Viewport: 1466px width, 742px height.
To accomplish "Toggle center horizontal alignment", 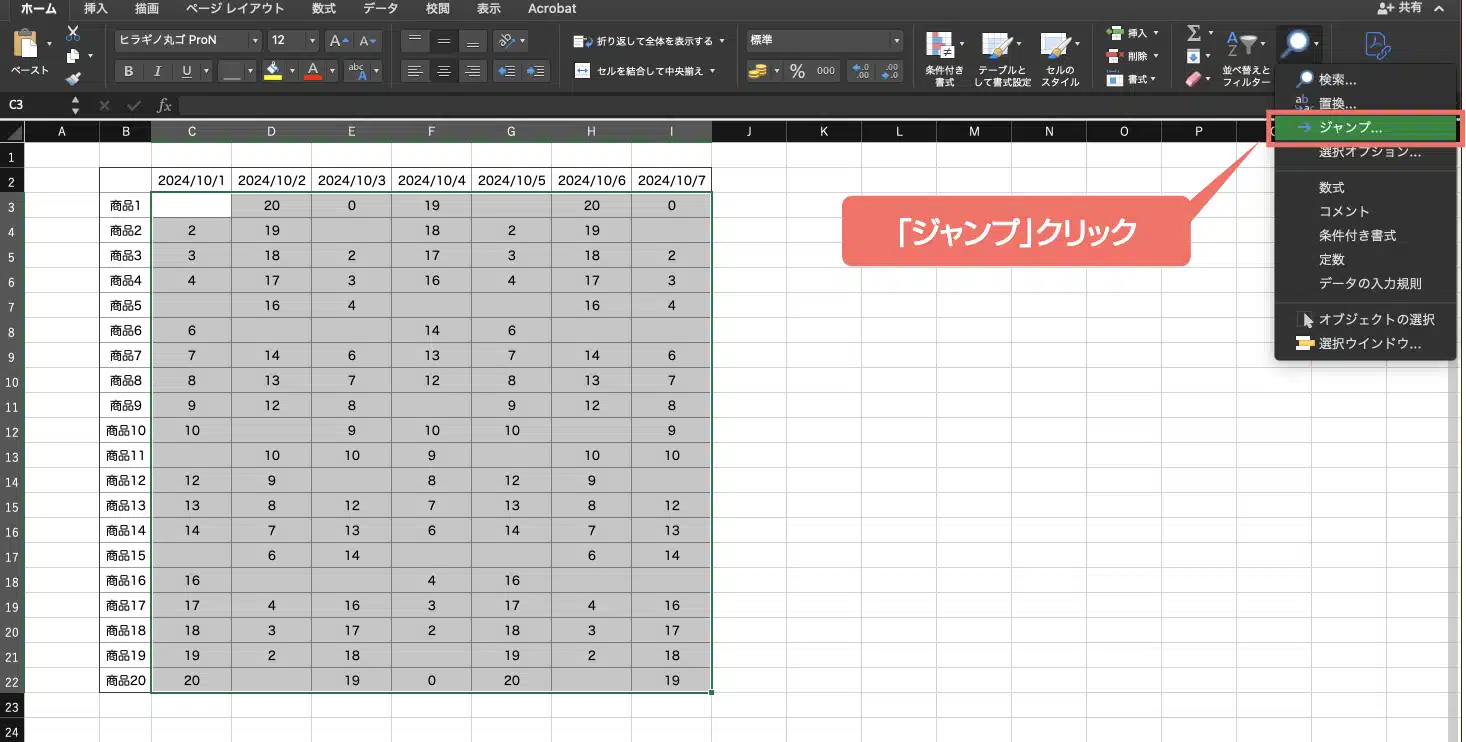I will 444,71.
